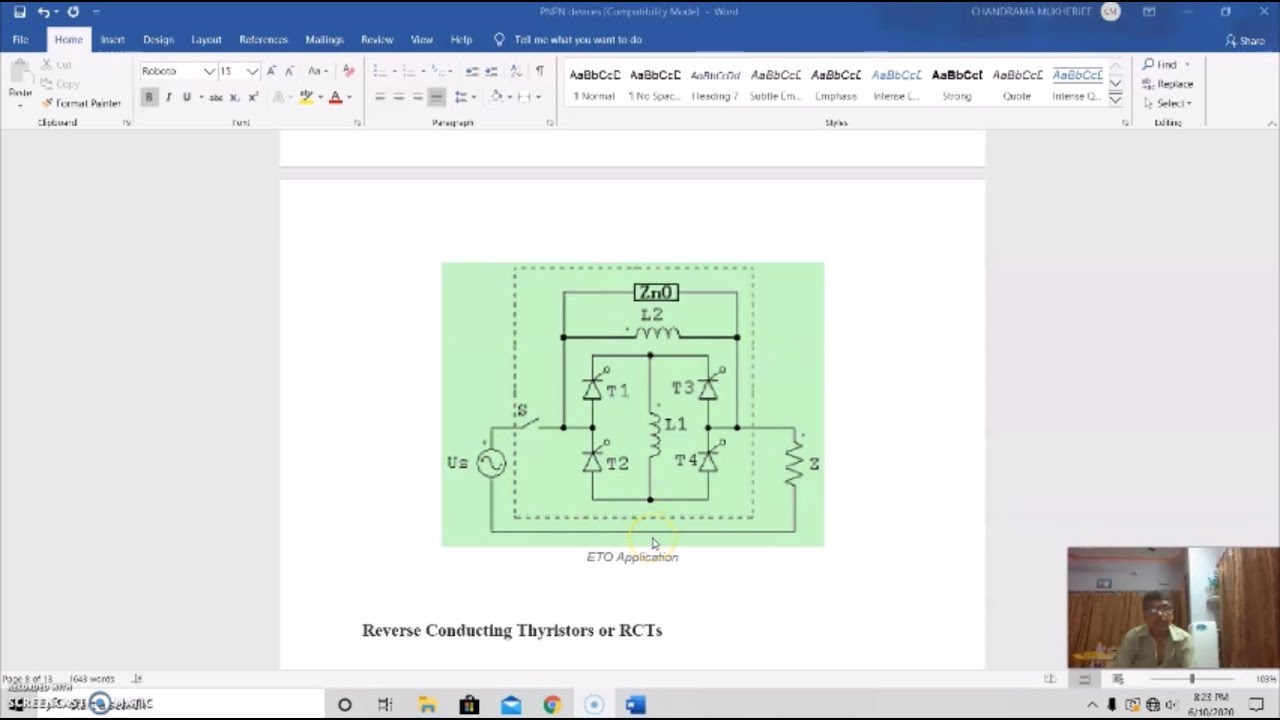Click the Share button
Screen dimensions: 1280x720
coord(1246,40)
